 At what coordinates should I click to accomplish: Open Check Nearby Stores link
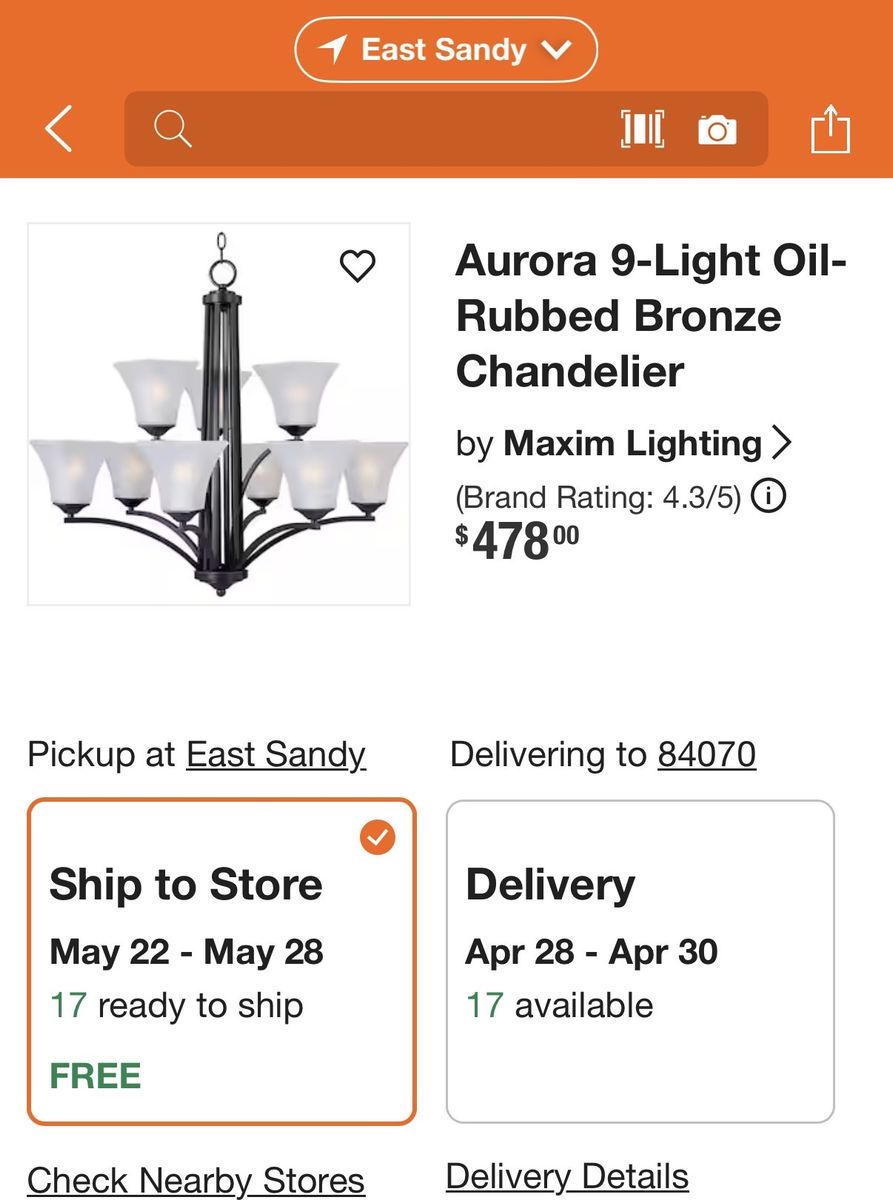click(196, 1180)
